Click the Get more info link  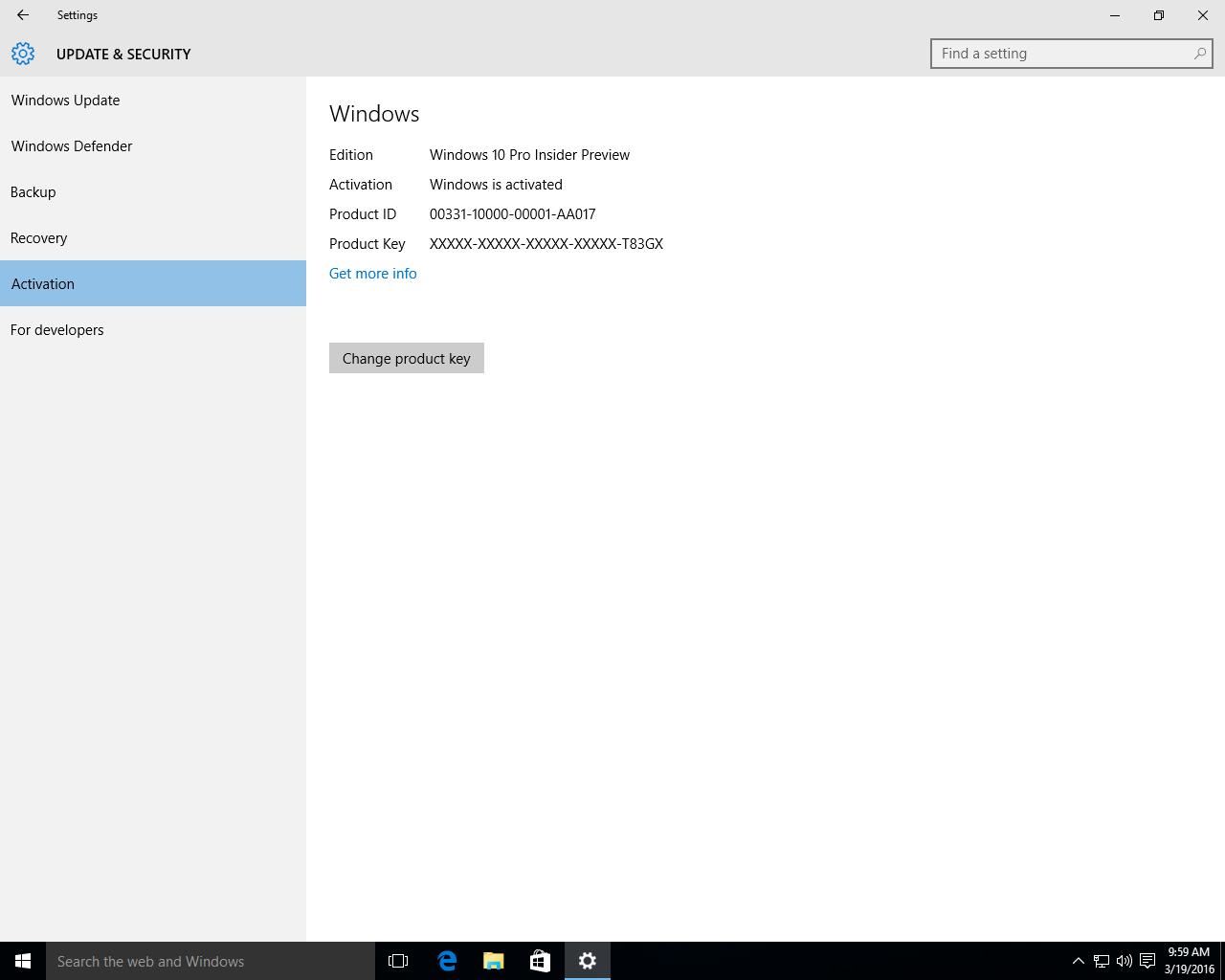coord(372,274)
